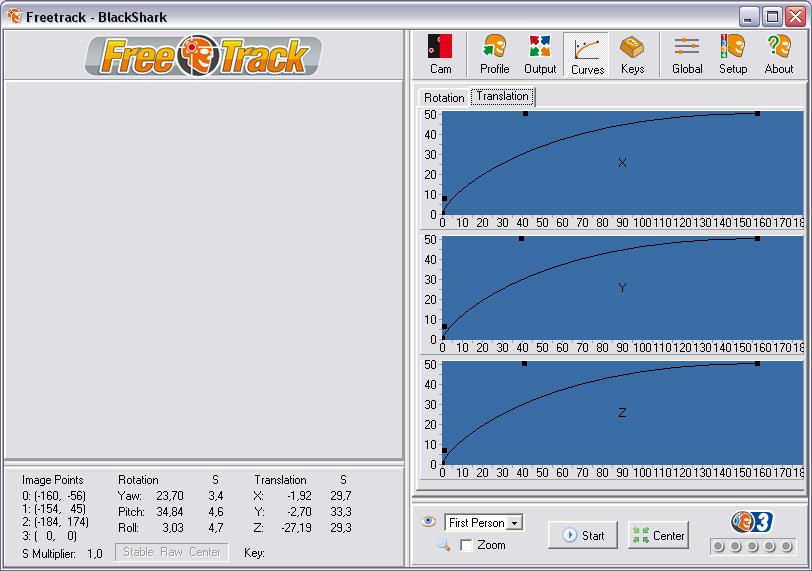Click translation X value -1,92
Viewport: 812px width, 571px height.
pyautogui.click(x=299, y=495)
